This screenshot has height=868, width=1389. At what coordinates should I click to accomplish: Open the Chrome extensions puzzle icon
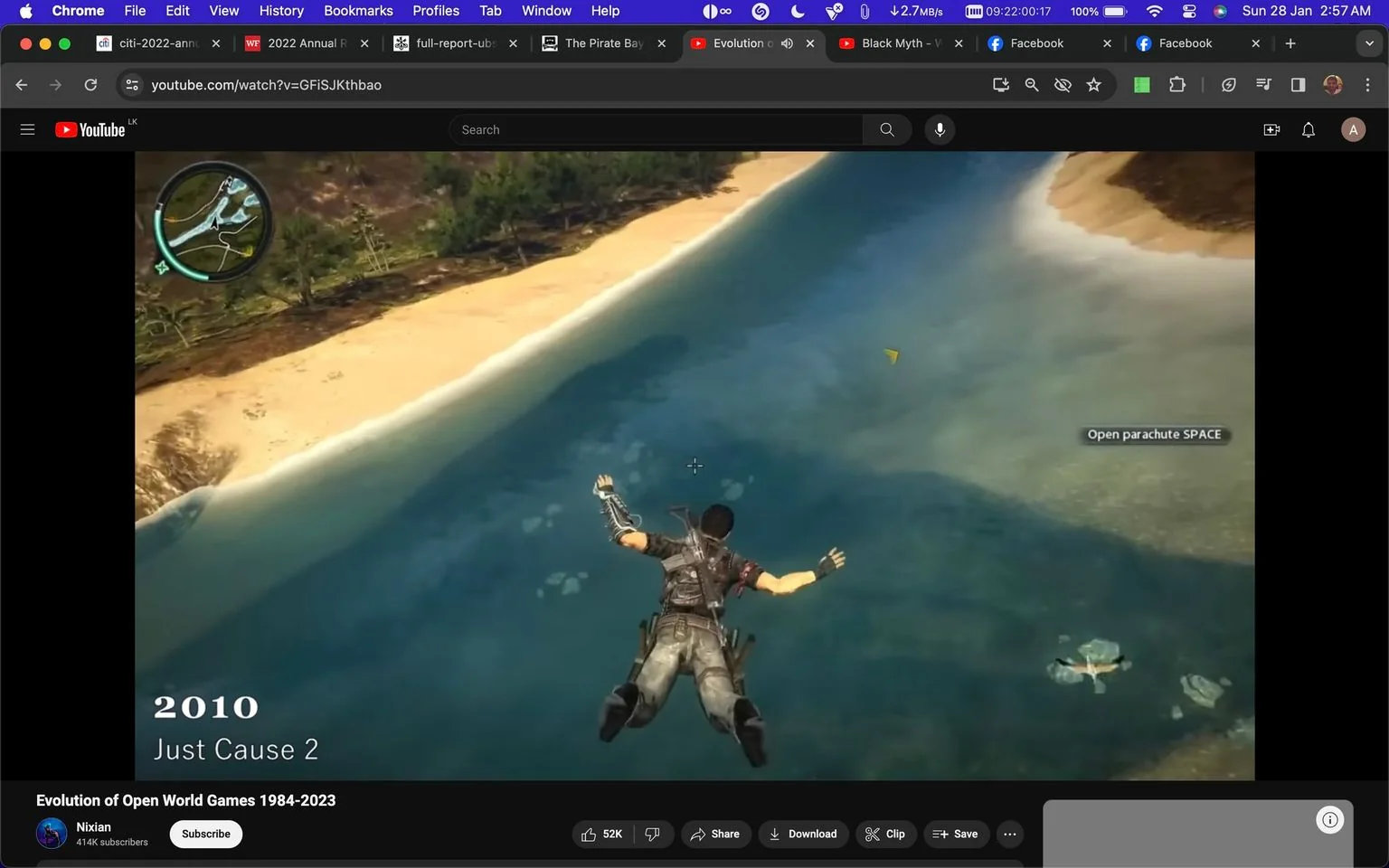coord(1176,84)
